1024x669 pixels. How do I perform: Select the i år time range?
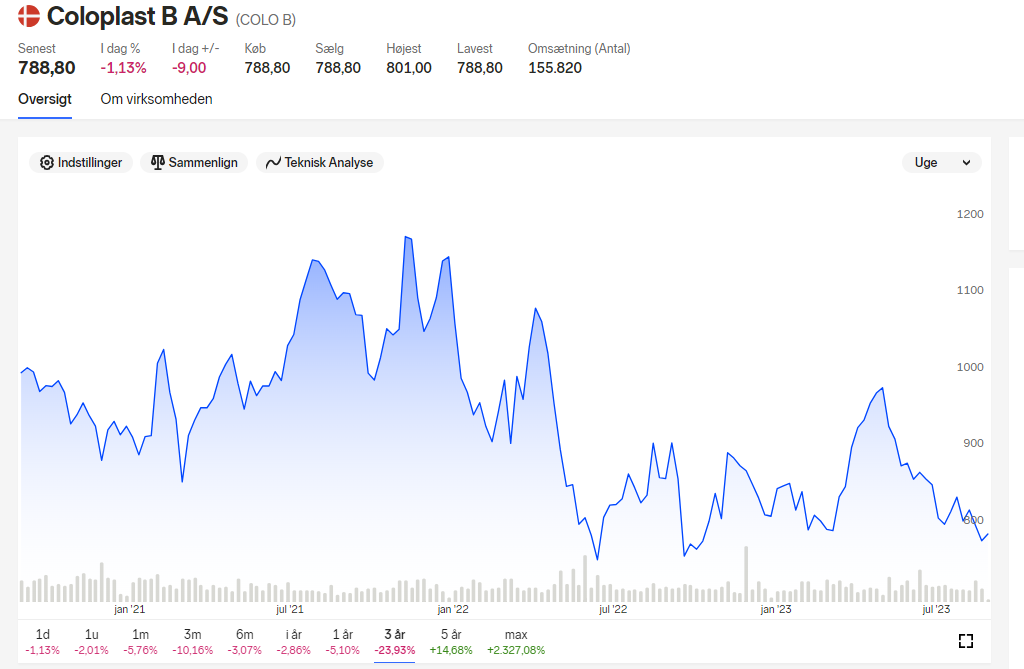294,642
